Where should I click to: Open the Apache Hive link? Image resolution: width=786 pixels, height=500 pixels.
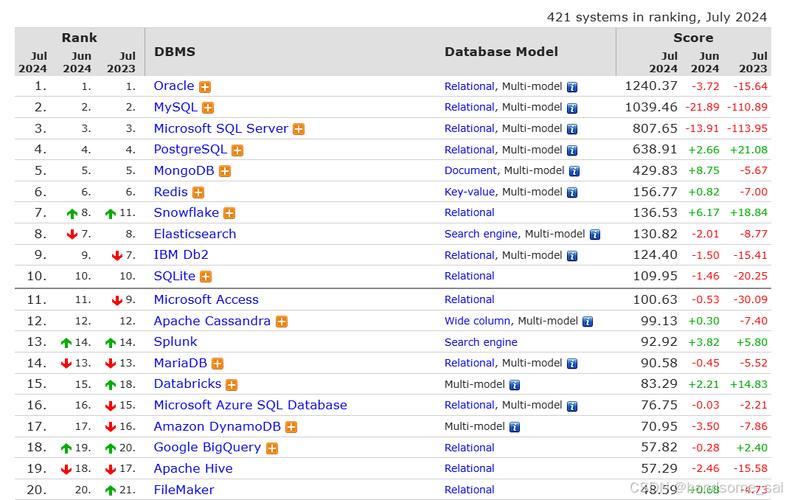(193, 468)
